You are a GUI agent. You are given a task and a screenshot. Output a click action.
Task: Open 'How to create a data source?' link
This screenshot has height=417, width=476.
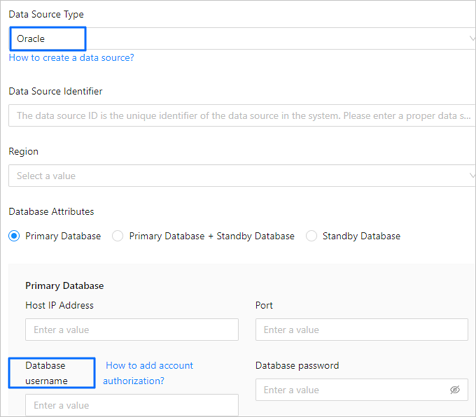point(71,58)
